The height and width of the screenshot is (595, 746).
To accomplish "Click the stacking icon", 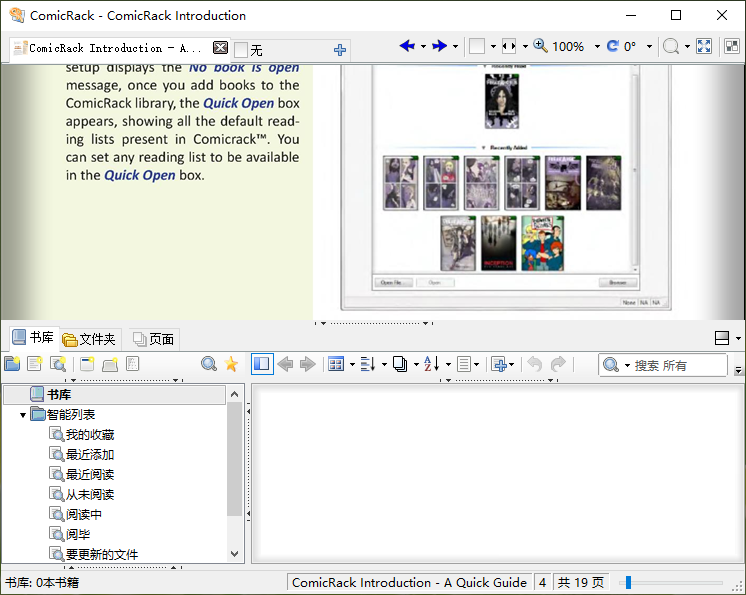I will coord(400,364).
